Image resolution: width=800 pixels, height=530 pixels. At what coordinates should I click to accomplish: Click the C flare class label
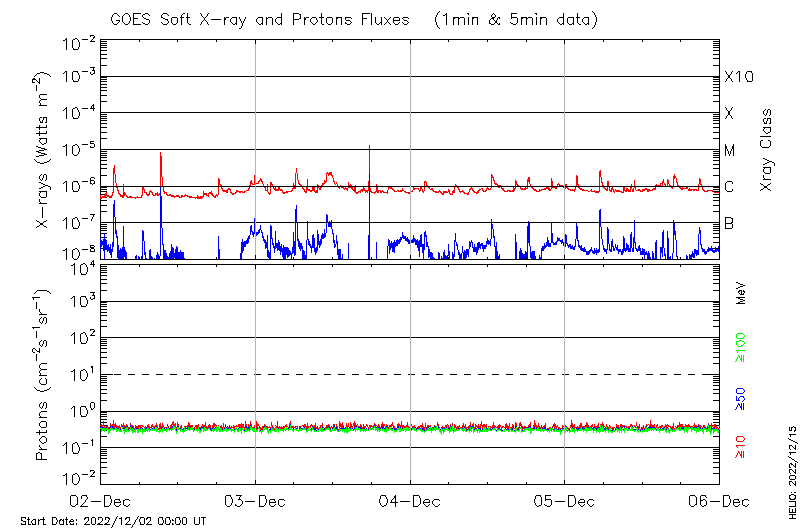729,187
